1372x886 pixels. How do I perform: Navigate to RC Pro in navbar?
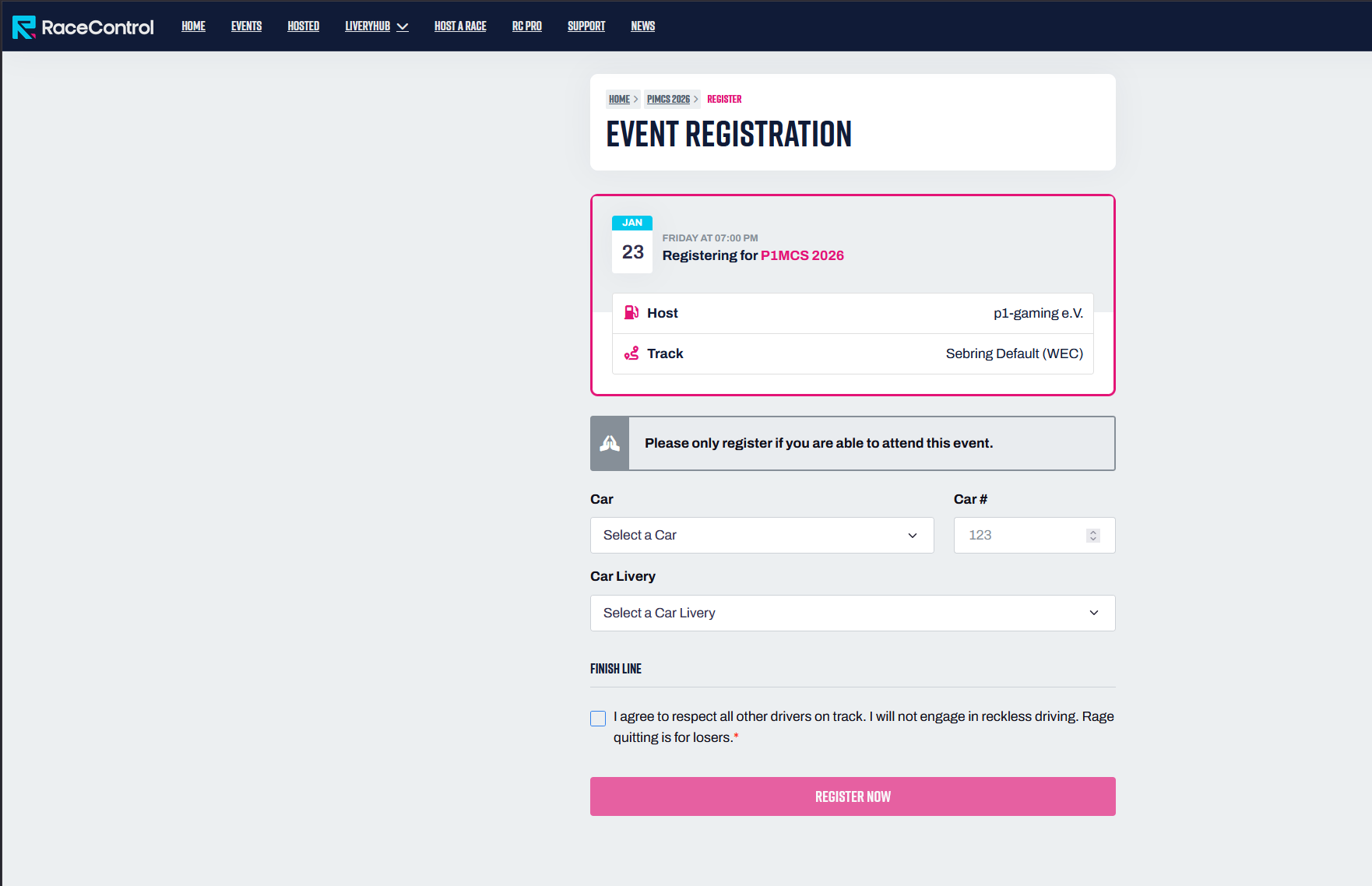(x=526, y=26)
